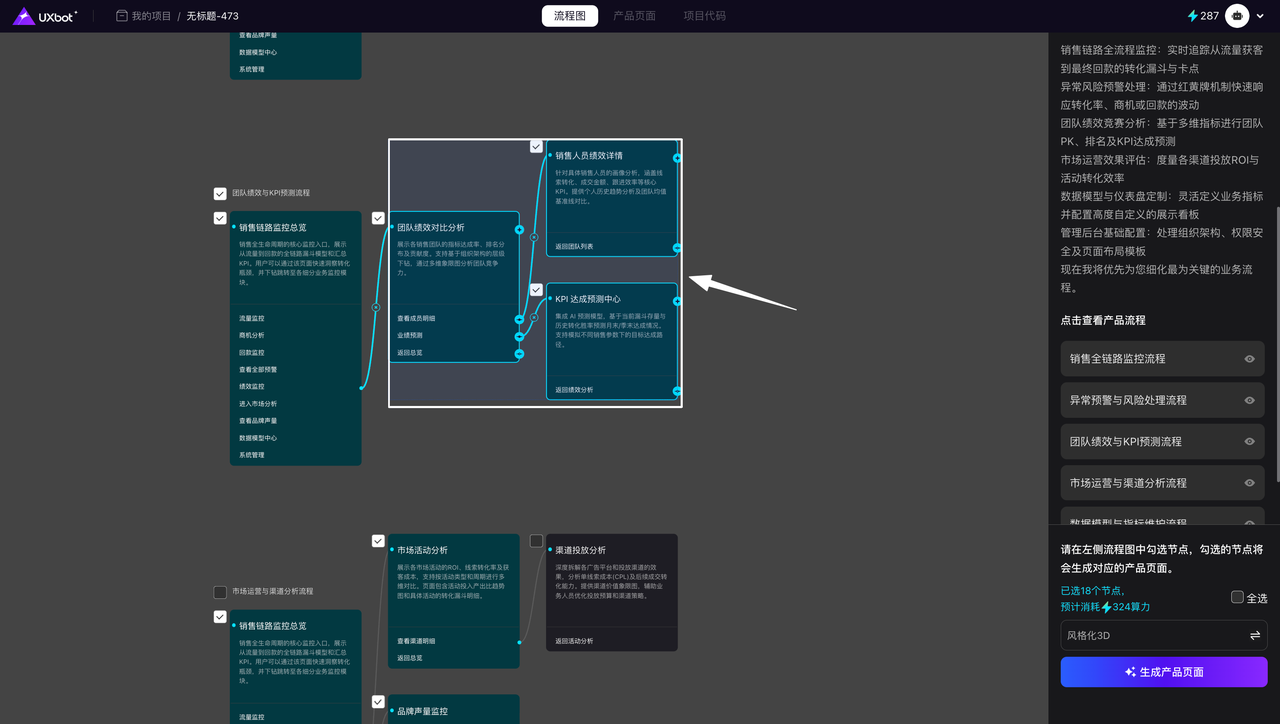Image resolution: width=1280 pixels, height=724 pixels.
Task: Toggle eye icon for 异常预警与风险处理流程
Action: coord(1249,400)
